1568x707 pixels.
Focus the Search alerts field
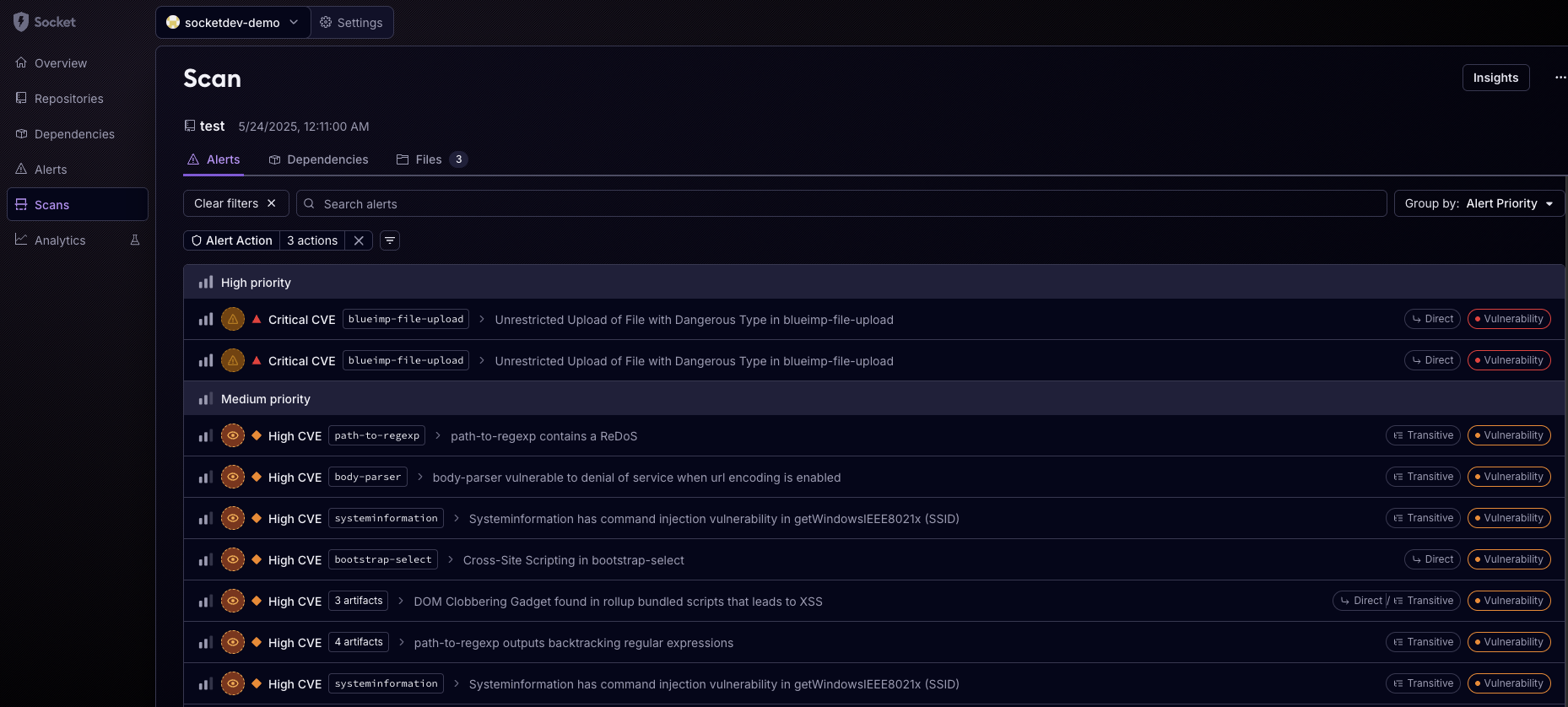pyautogui.click(x=841, y=203)
